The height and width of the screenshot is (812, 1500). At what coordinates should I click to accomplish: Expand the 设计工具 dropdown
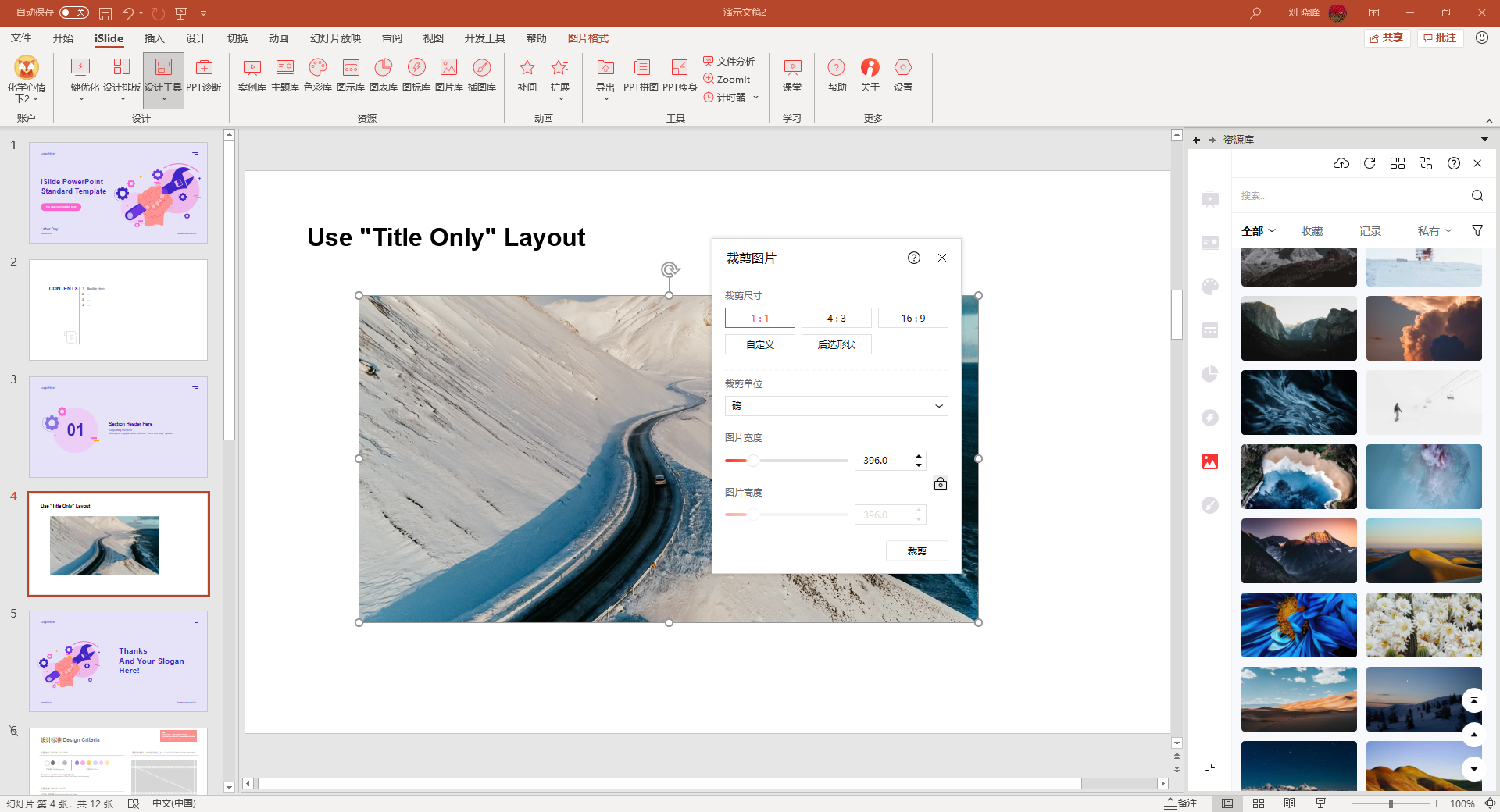pos(164,99)
